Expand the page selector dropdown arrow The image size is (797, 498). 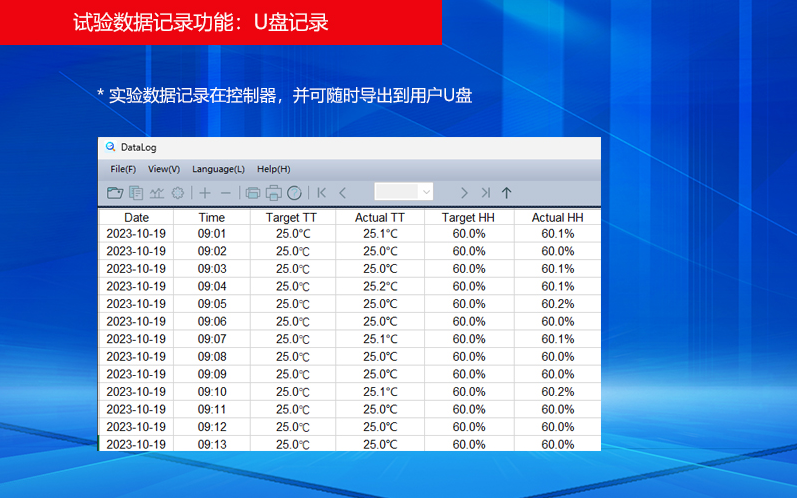426,192
